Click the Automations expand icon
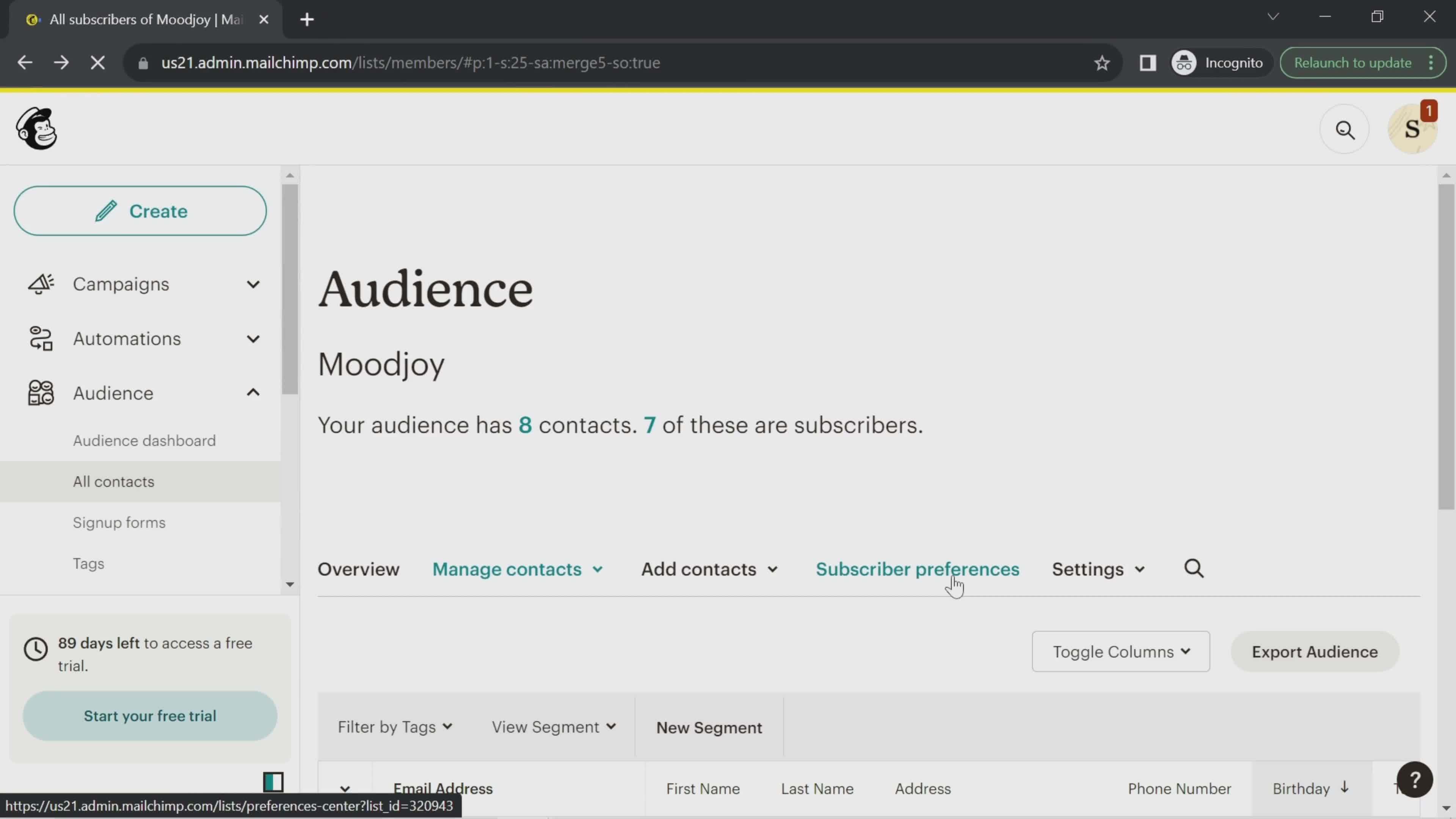This screenshot has height=819, width=1456. tap(253, 338)
